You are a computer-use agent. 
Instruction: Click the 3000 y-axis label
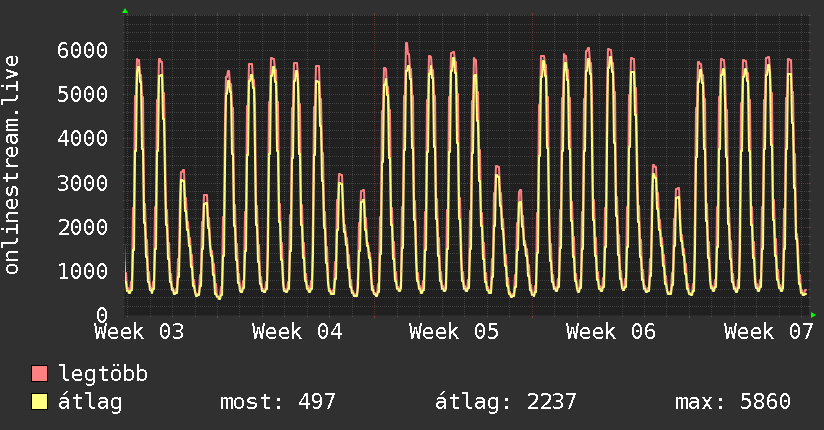coord(83,183)
